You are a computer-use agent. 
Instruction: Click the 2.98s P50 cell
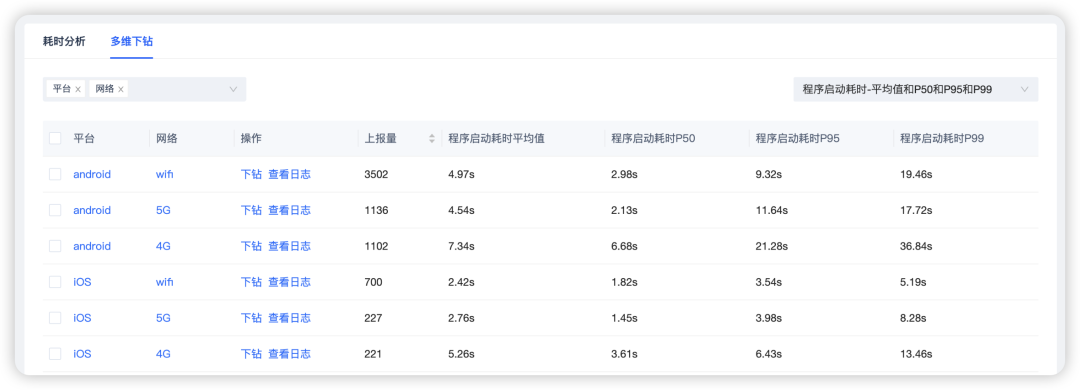(x=624, y=174)
